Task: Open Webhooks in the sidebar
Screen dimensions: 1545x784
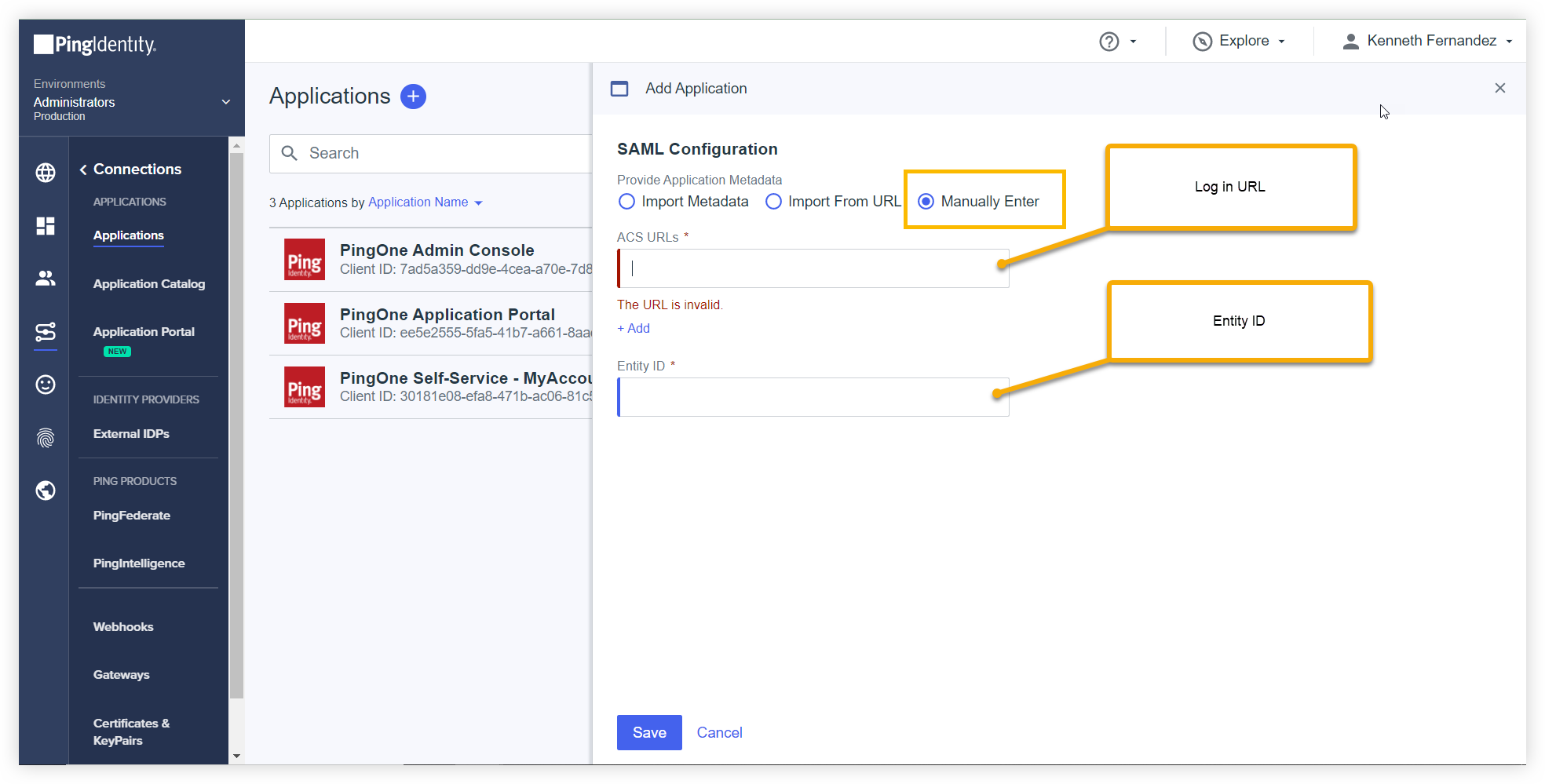Action: [123, 627]
